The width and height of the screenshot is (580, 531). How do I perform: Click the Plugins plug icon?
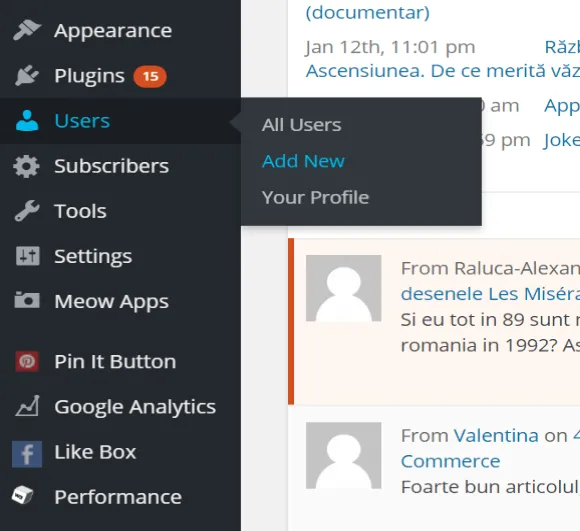click(27, 75)
